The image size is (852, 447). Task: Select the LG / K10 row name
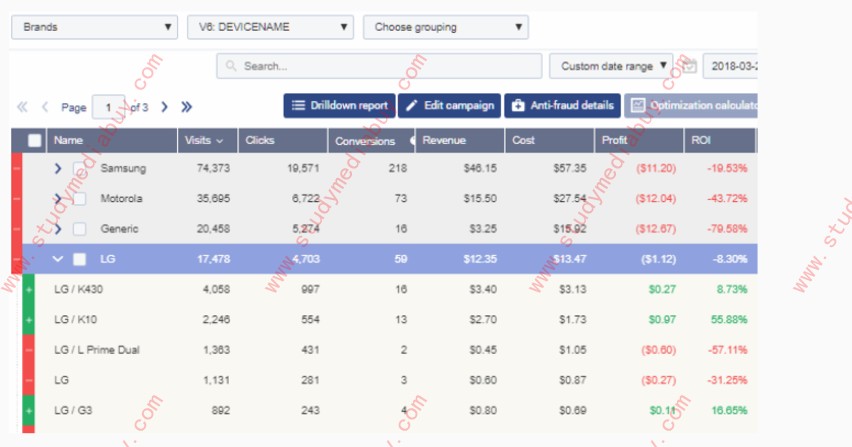76,320
